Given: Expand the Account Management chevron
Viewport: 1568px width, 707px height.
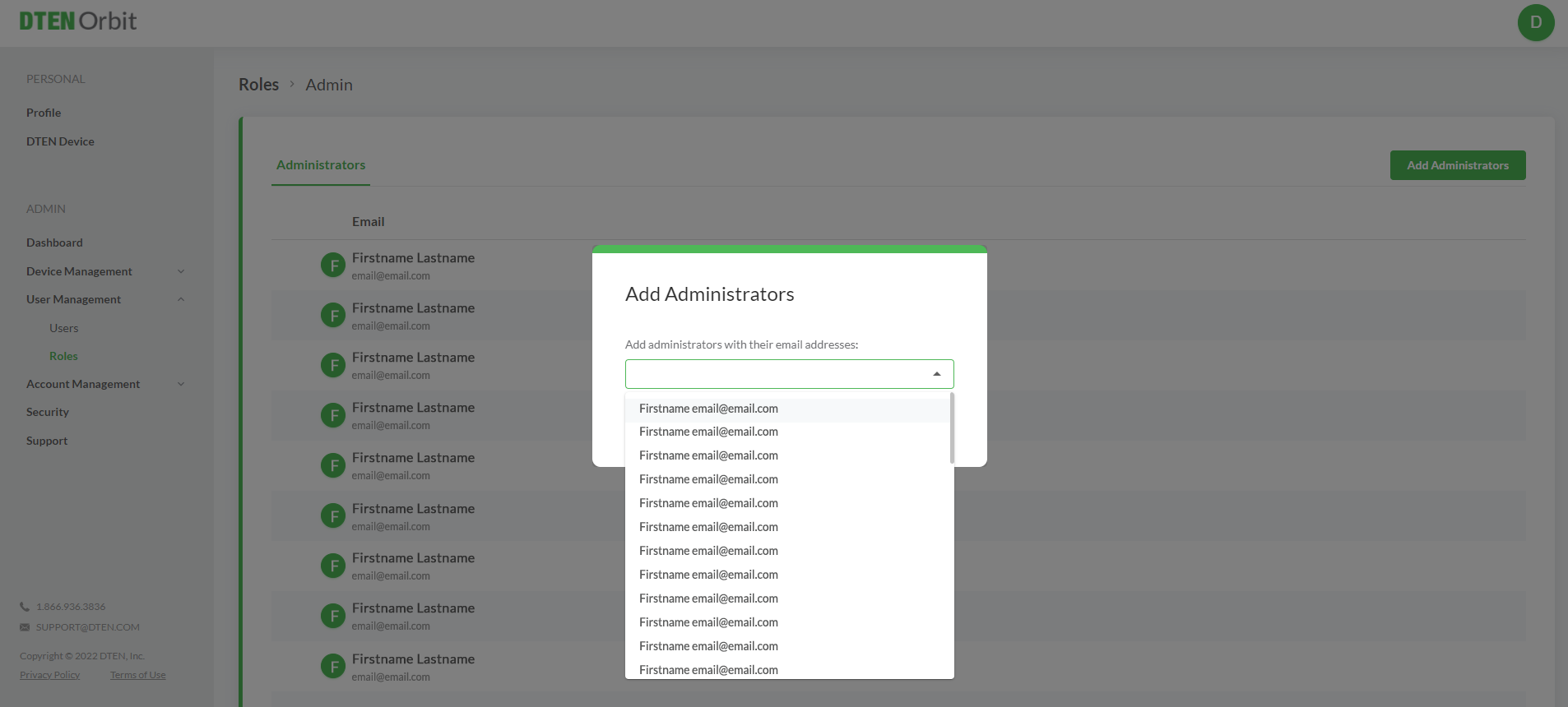Looking at the screenshot, I should click(181, 384).
